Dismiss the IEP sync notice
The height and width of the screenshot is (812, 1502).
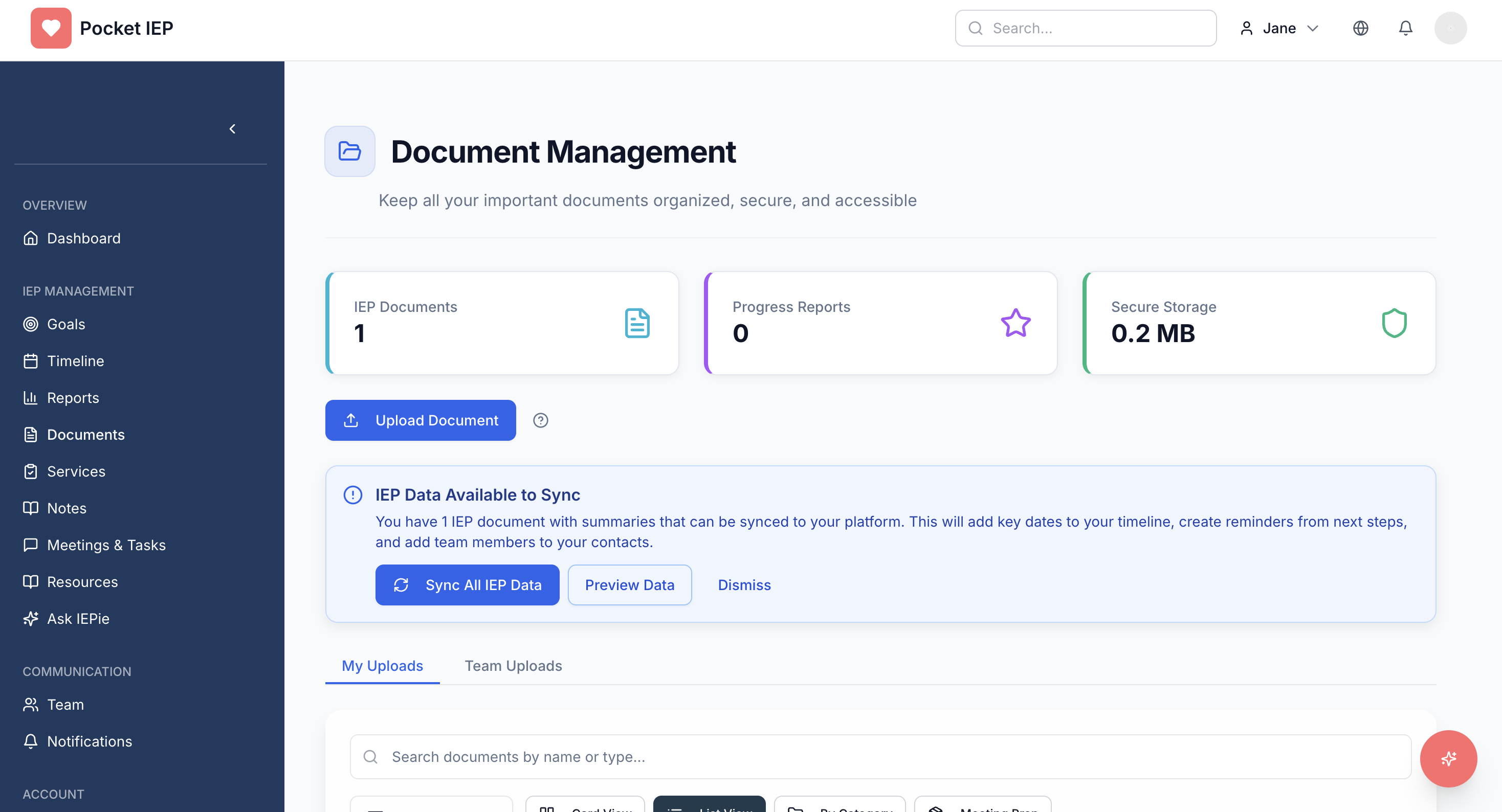coord(744,584)
